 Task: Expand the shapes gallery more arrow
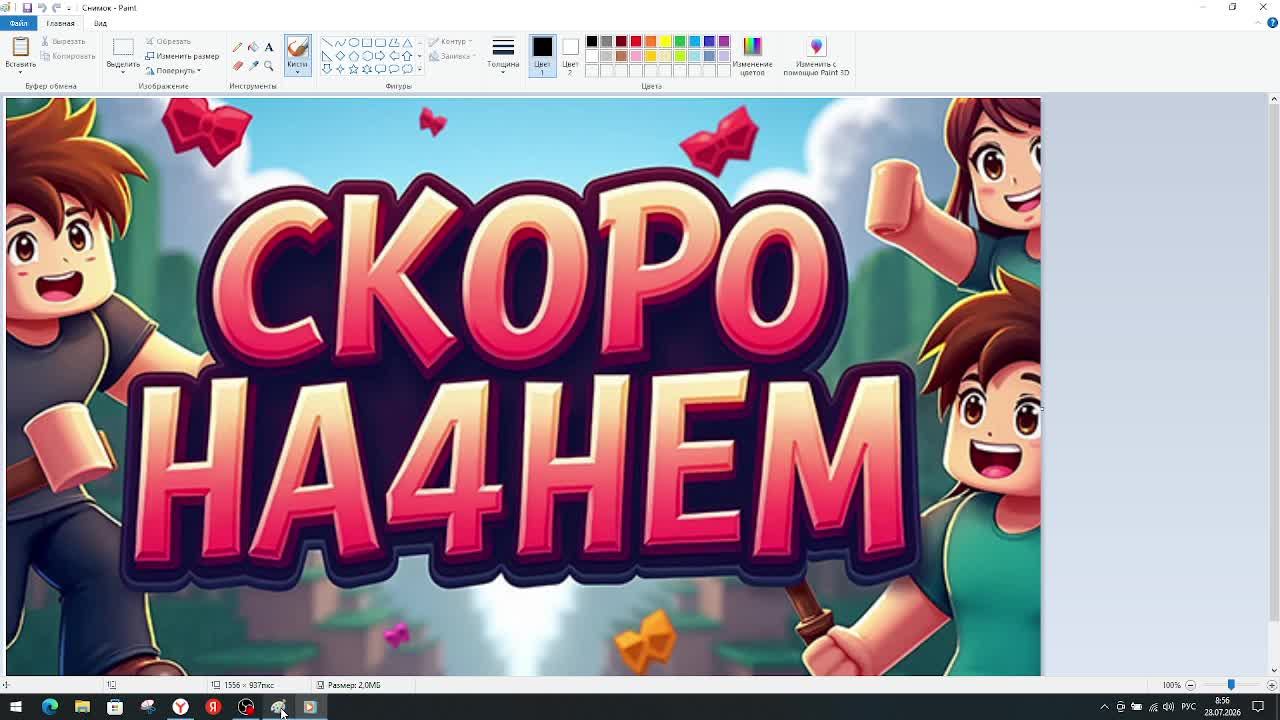(x=419, y=69)
